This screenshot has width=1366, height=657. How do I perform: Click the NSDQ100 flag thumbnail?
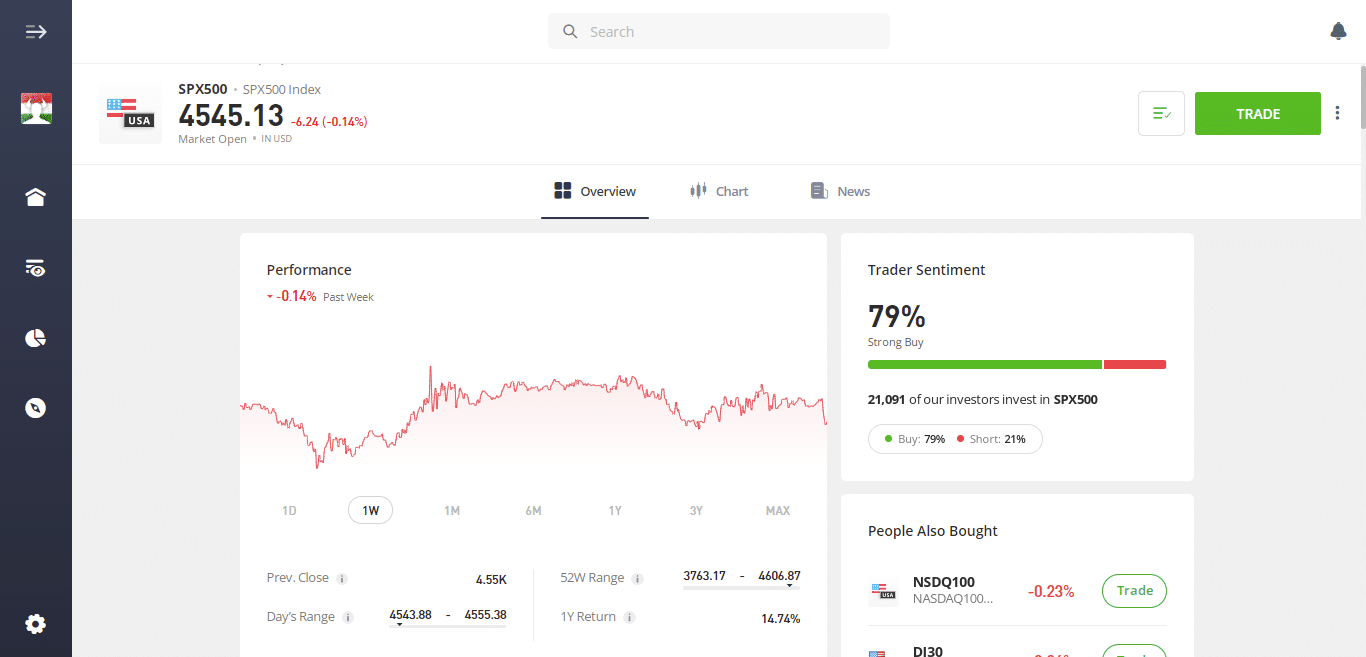click(884, 591)
